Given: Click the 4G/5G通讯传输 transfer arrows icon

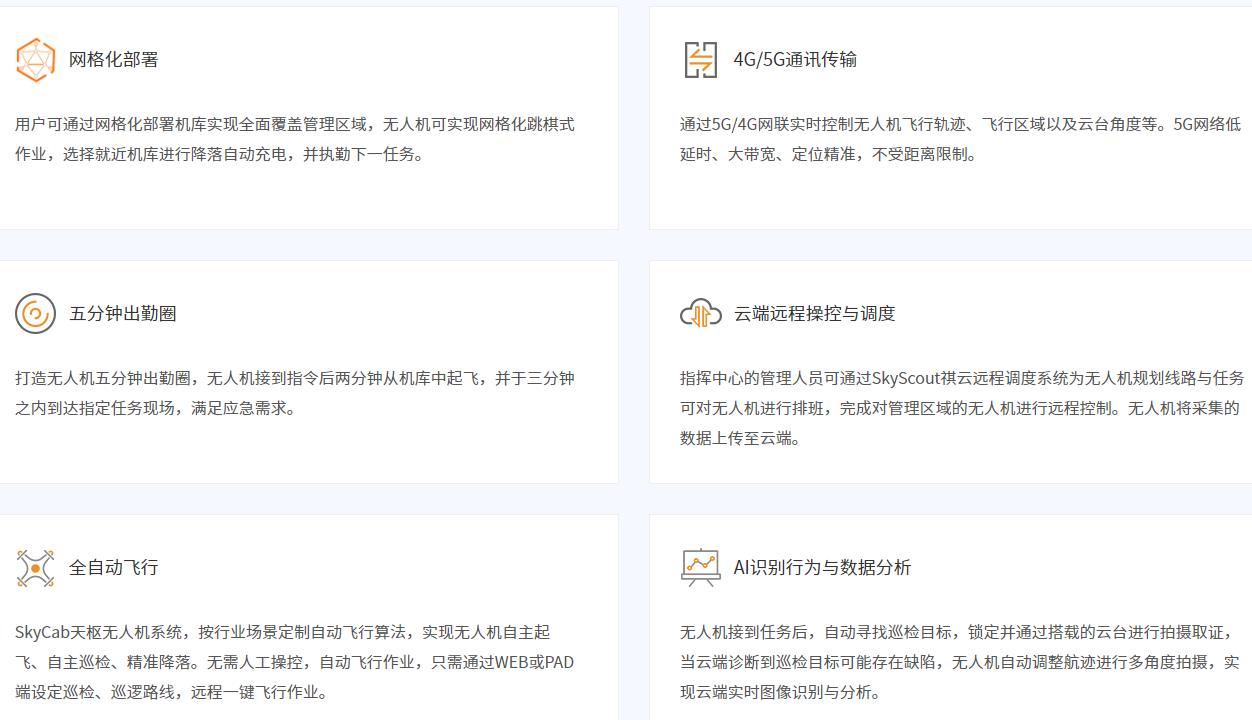Looking at the screenshot, I should [x=700, y=60].
